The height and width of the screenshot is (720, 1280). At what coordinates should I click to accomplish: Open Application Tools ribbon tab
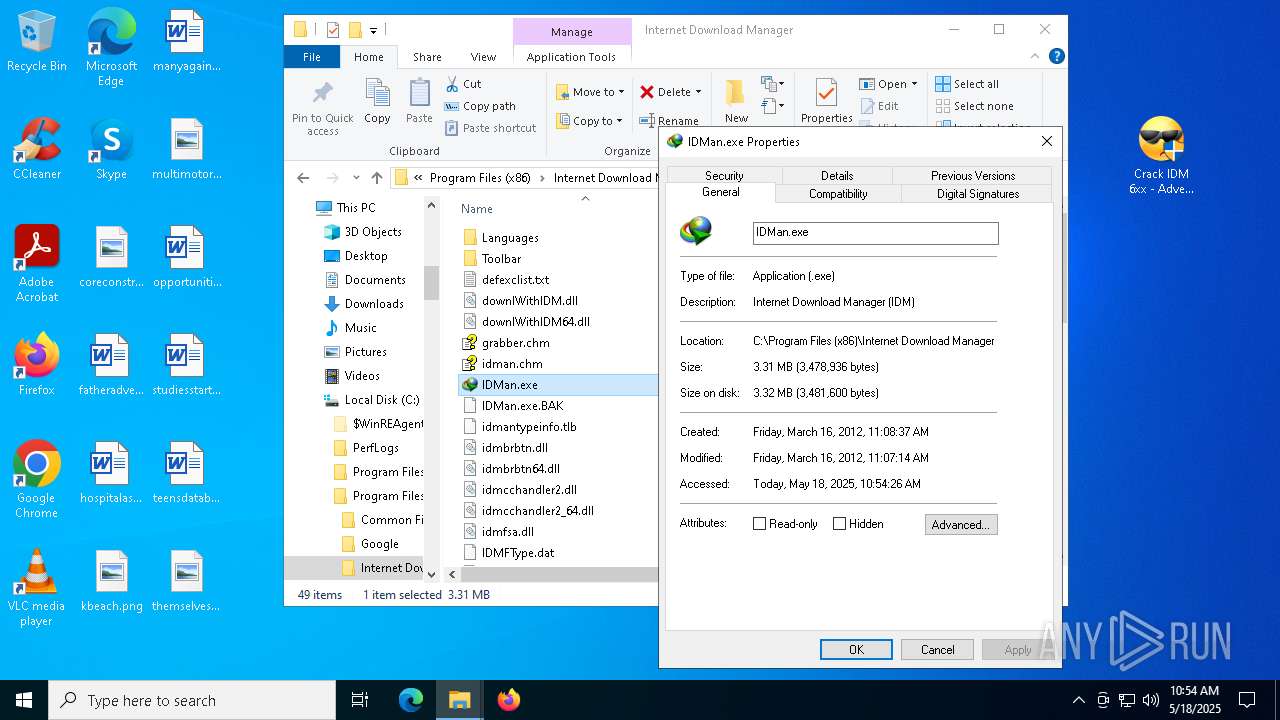coord(571,57)
